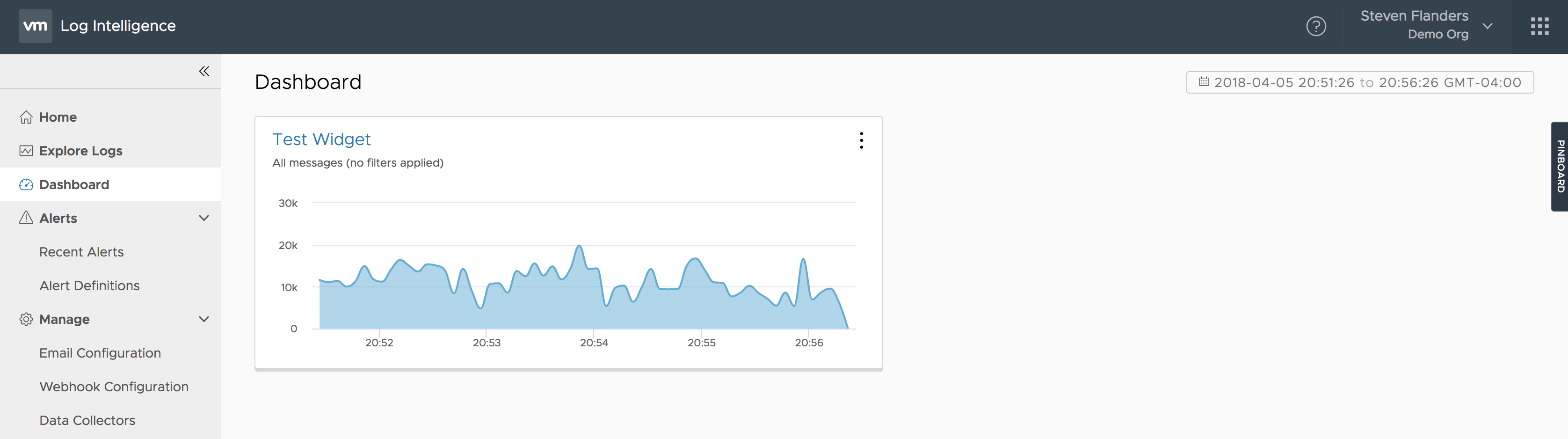Viewport: 1568px width, 439px height.
Task: Open Test Widget three-dot options menu
Action: (861, 141)
